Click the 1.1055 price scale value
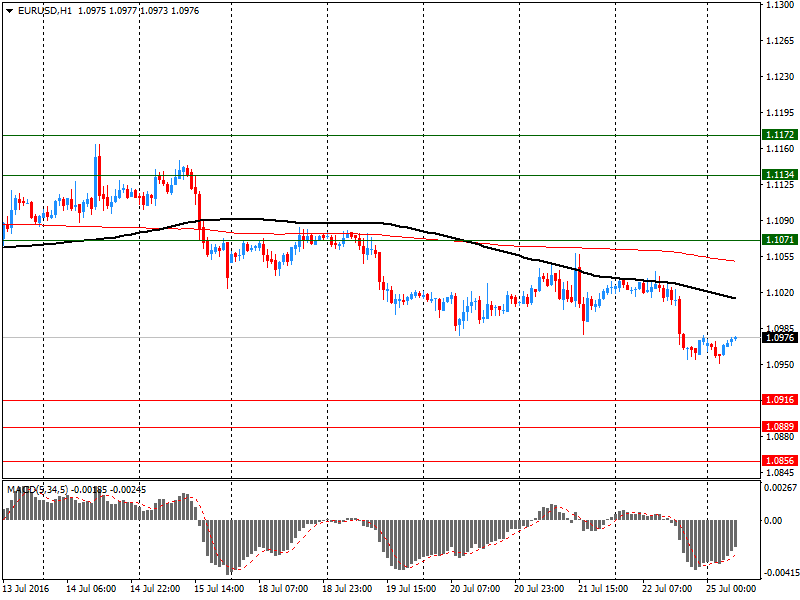 (780, 257)
